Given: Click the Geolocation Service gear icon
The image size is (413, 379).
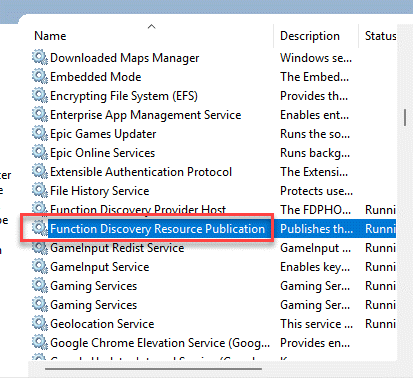Looking at the screenshot, I should [x=40, y=323].
